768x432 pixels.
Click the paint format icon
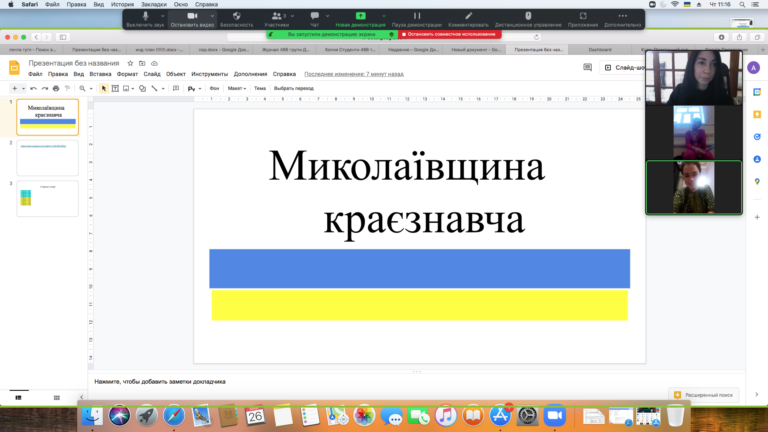coord(68,88)
